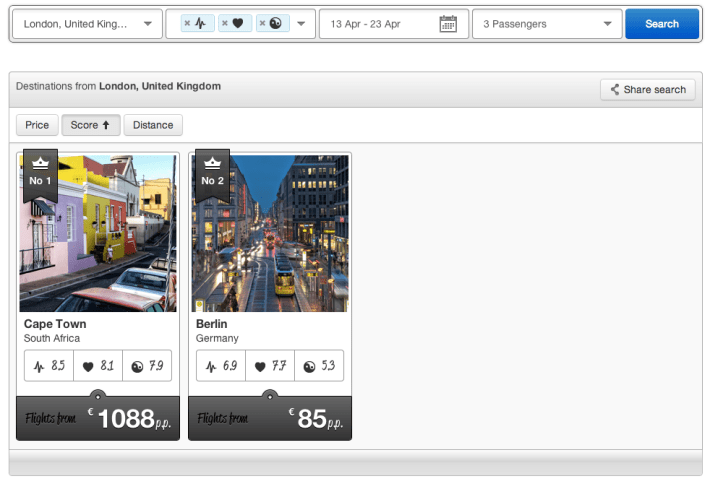This screenshot has width=710, height=484.
Task: Click the Berlin No 2 crown badge
Action: (x=213, y=171)
